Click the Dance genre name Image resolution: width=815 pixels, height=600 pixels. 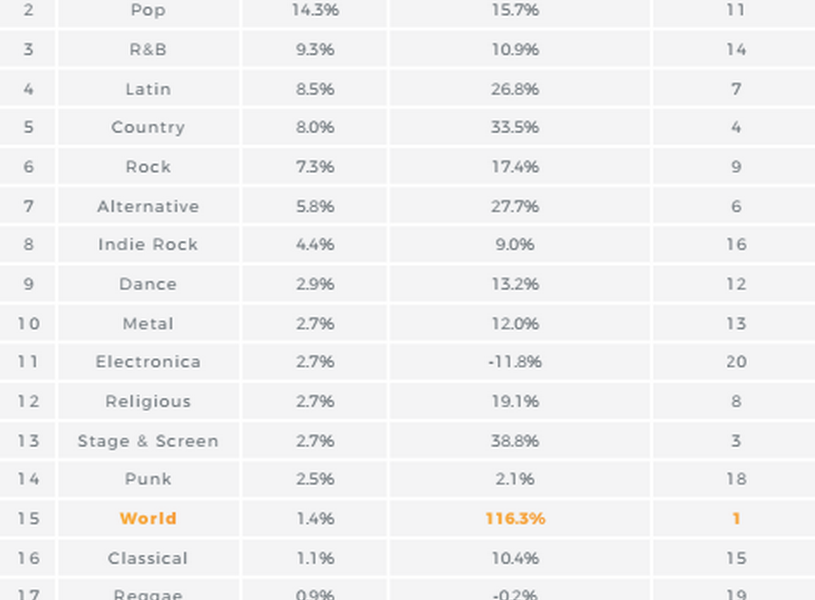148,284
